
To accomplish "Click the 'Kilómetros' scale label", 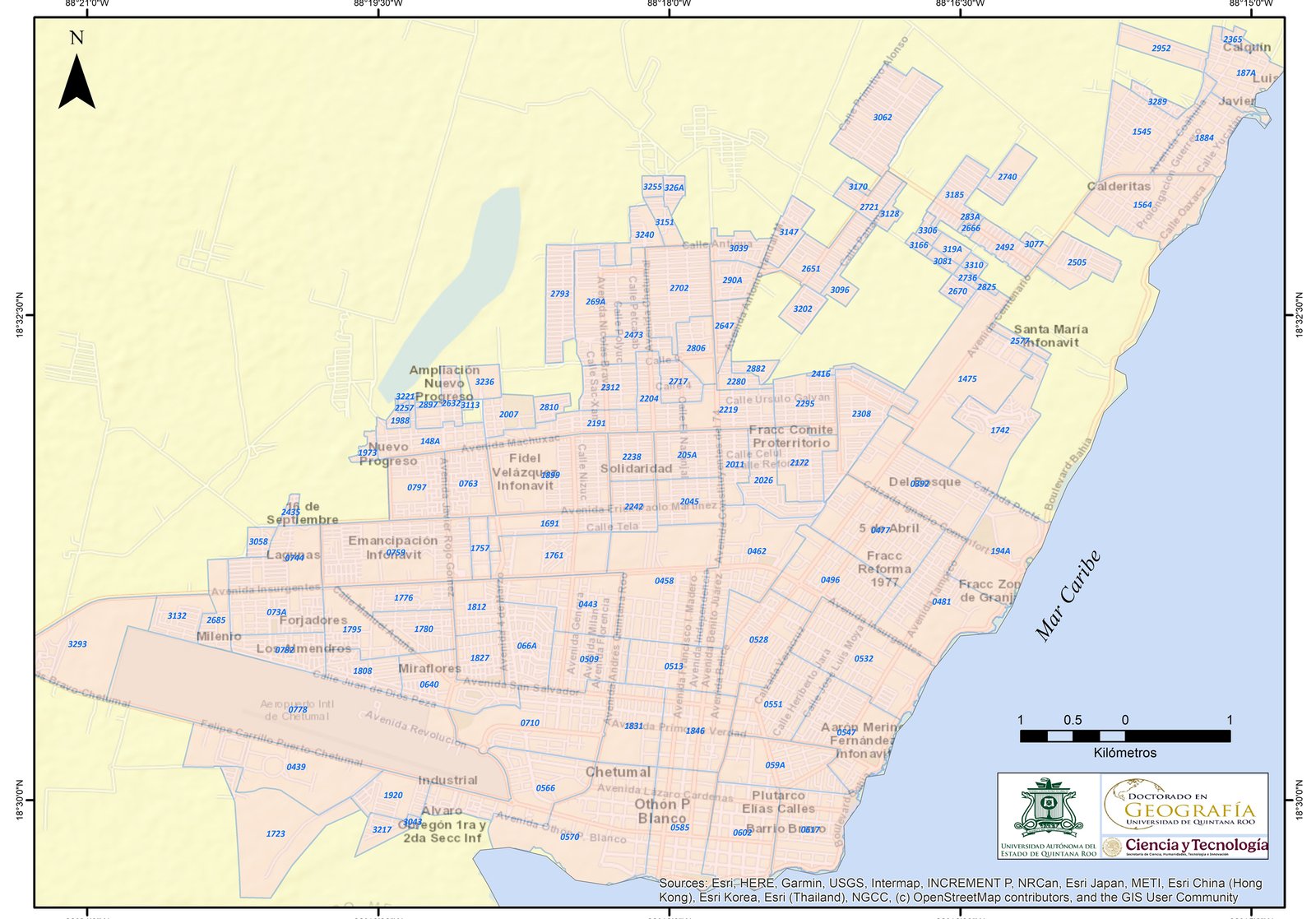I will [x=1125, y=753].
